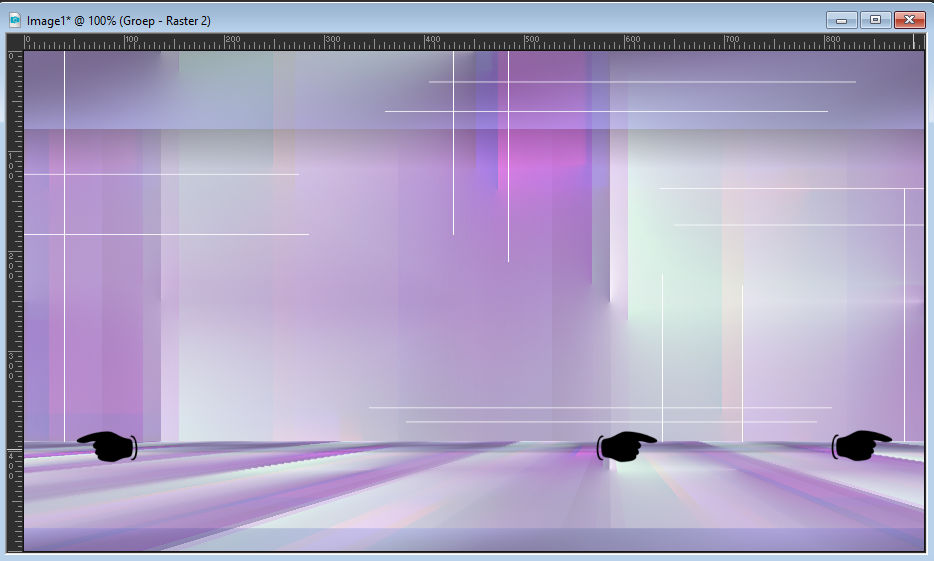Minimize the Image1 window

click(841, 20)
